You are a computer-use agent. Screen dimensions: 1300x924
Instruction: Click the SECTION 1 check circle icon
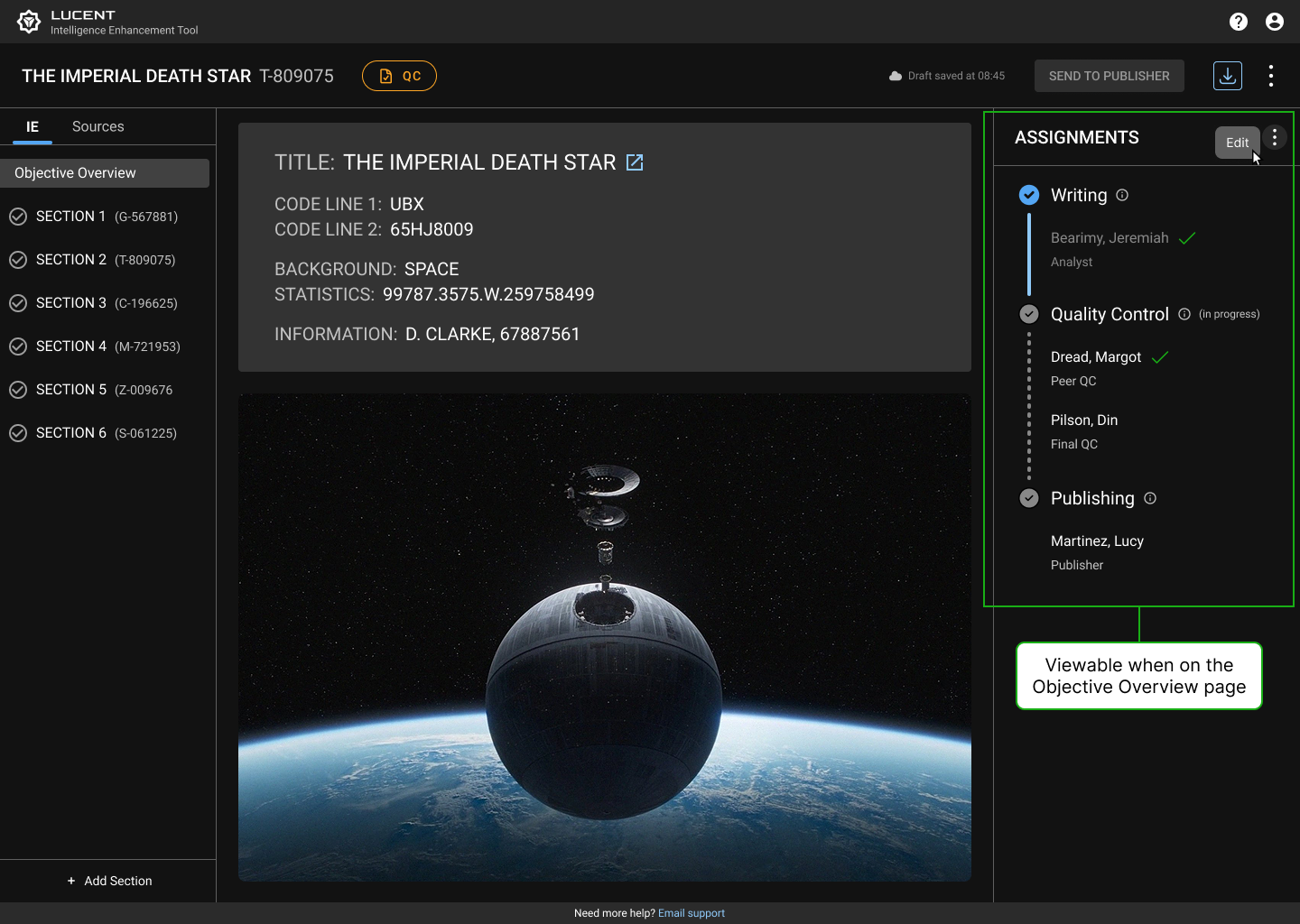(x=18, y=217)
